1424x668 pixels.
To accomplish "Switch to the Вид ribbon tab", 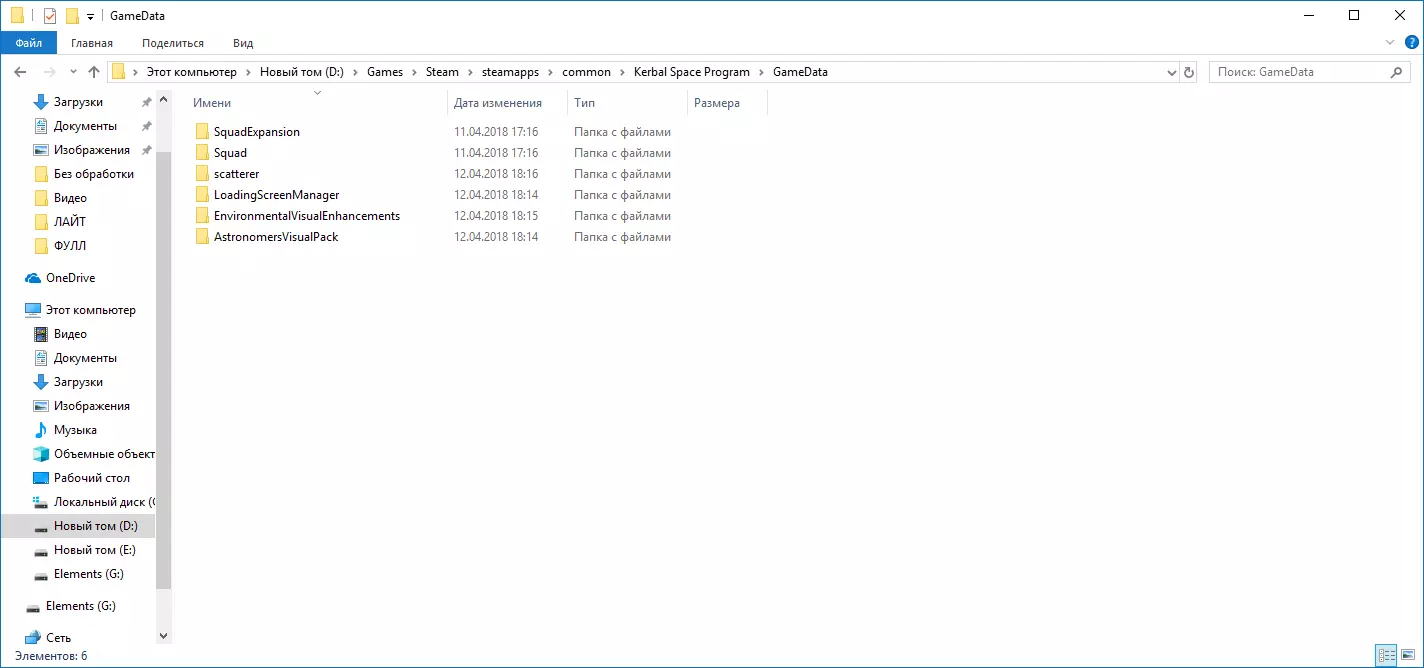I will [x=243, y=43].
